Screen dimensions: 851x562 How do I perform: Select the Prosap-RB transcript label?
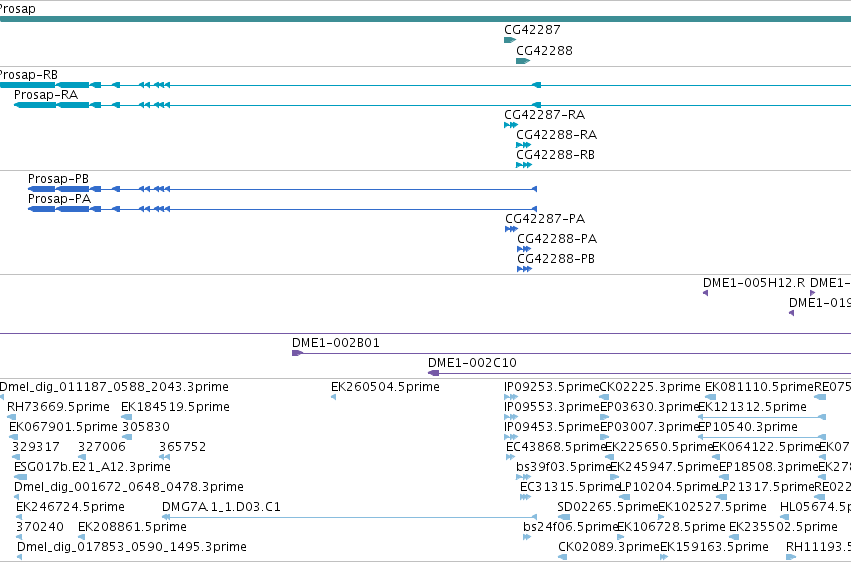tap(29, 74)
